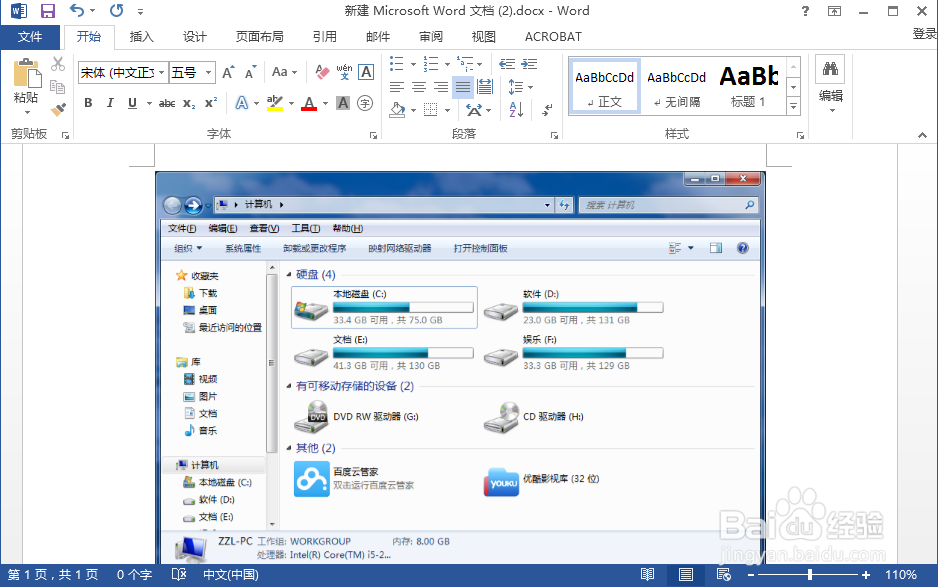Click the red font color swatch
The width and height of the screenshot is (938, 587).
[x=309, y=103]
